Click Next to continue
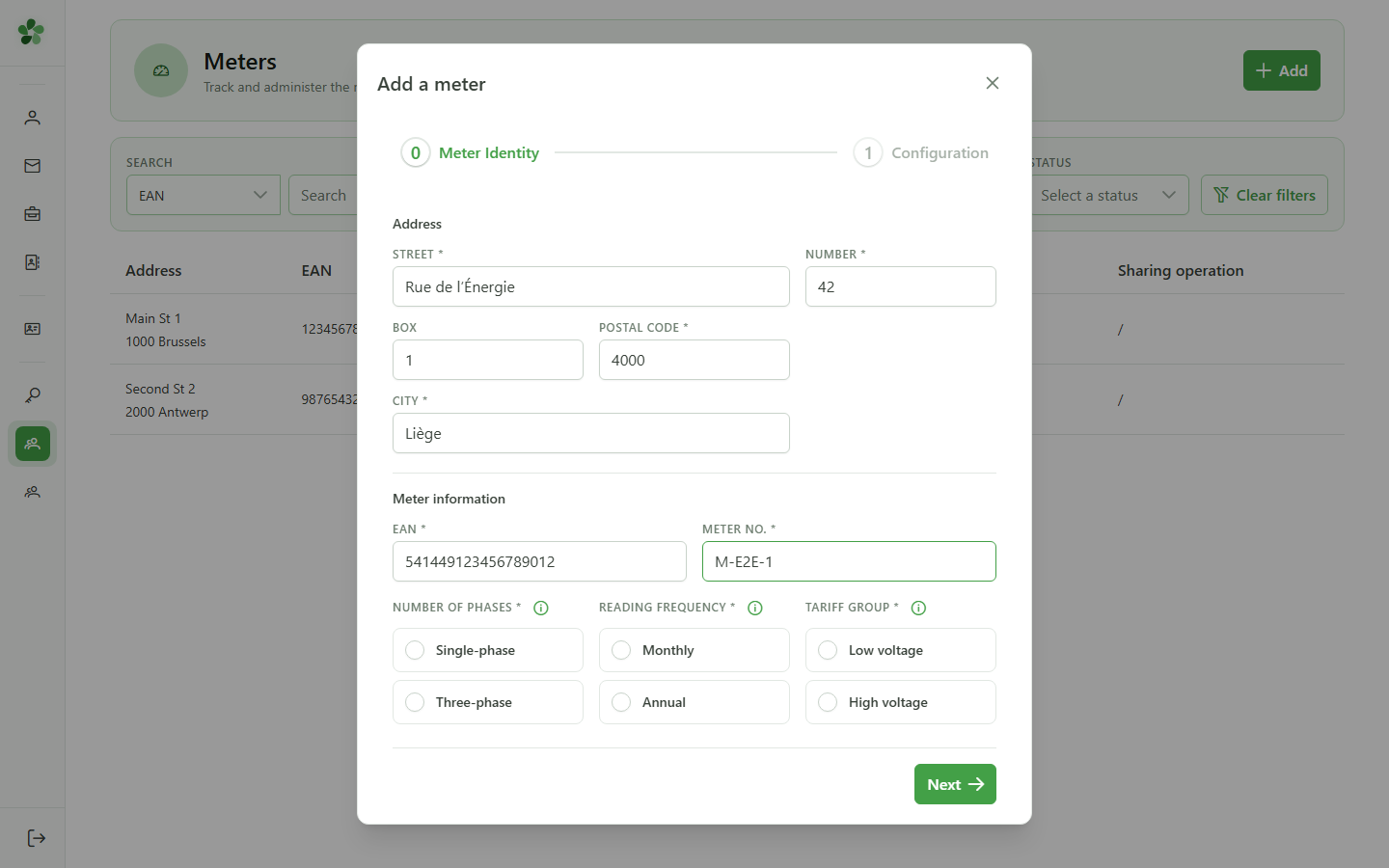The height and width of the screenshot is (868, 1389). pos(955,784)
